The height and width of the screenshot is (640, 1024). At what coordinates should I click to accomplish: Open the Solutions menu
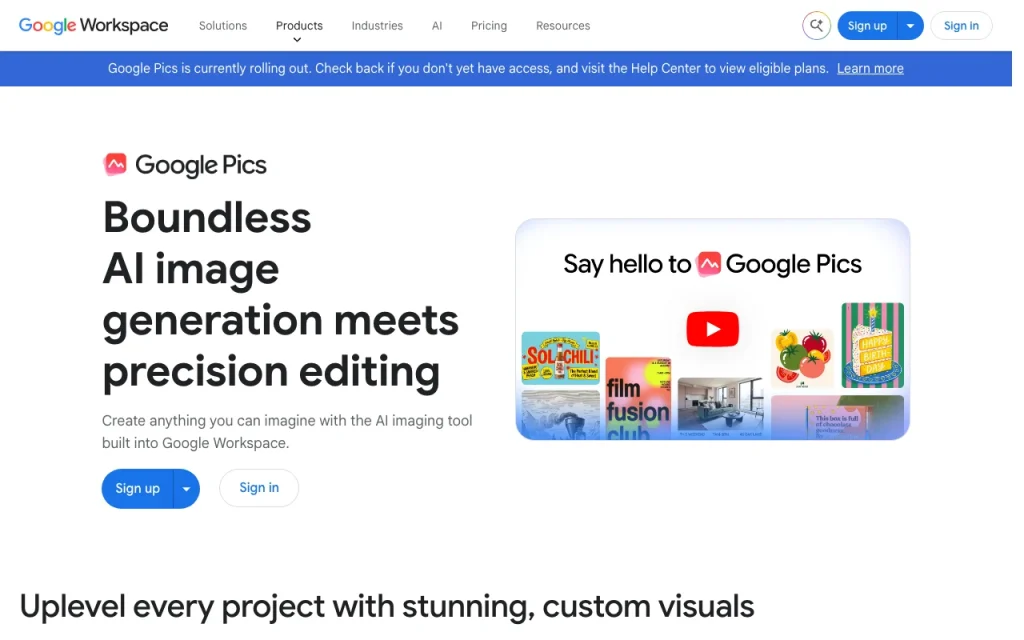(x=223, y=25)
